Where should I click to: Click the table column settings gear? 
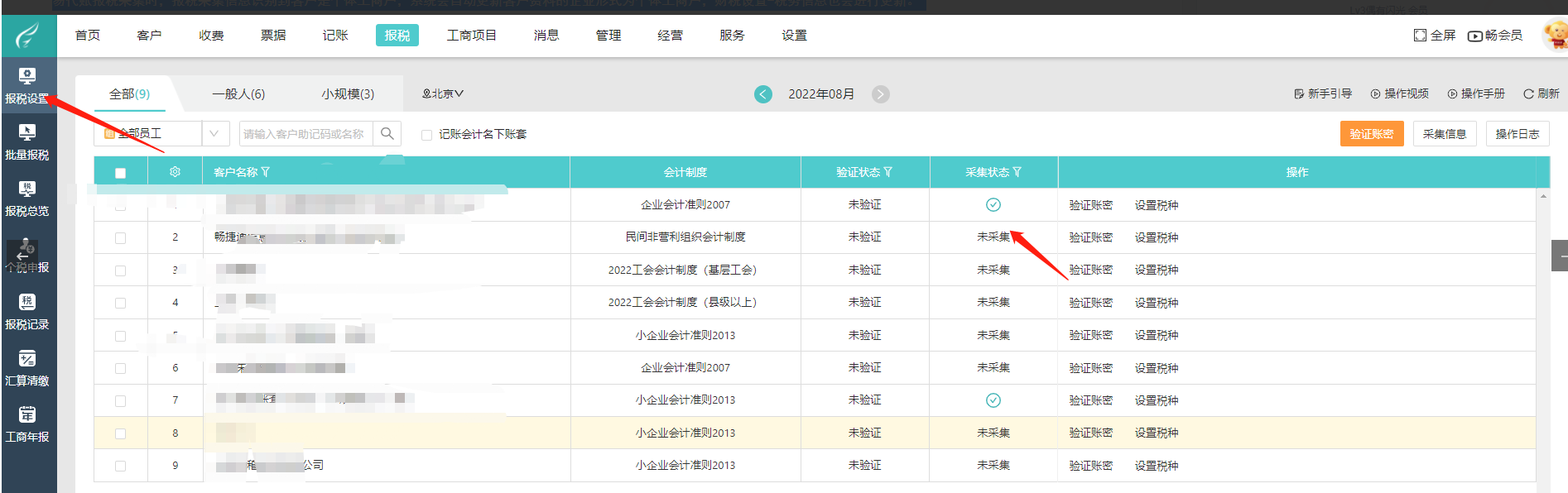[175, 172]
